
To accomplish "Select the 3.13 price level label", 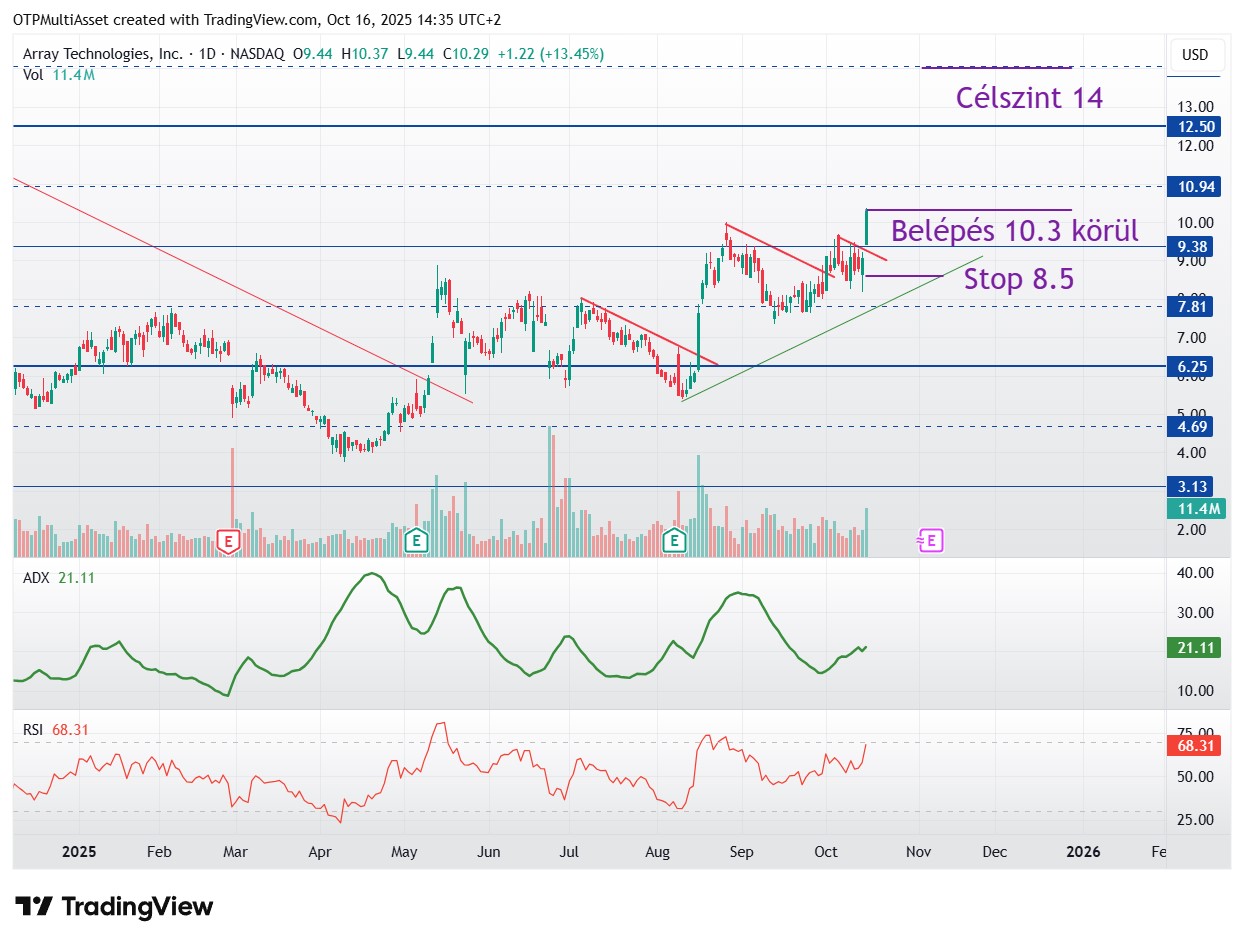I will click(x=1191, y=487).
